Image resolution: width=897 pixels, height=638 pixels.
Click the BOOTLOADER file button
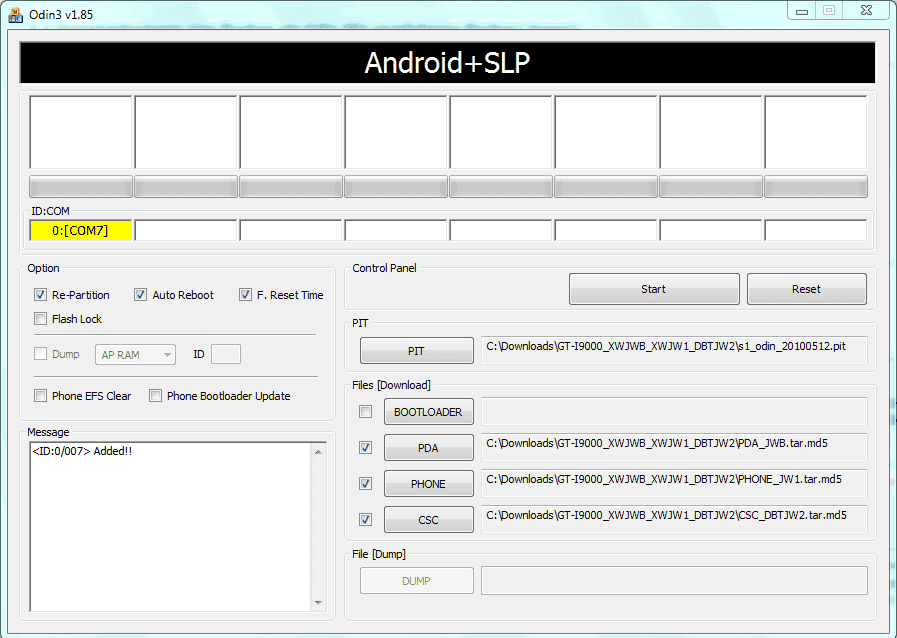pyautogui.click(x=428, y=412)
